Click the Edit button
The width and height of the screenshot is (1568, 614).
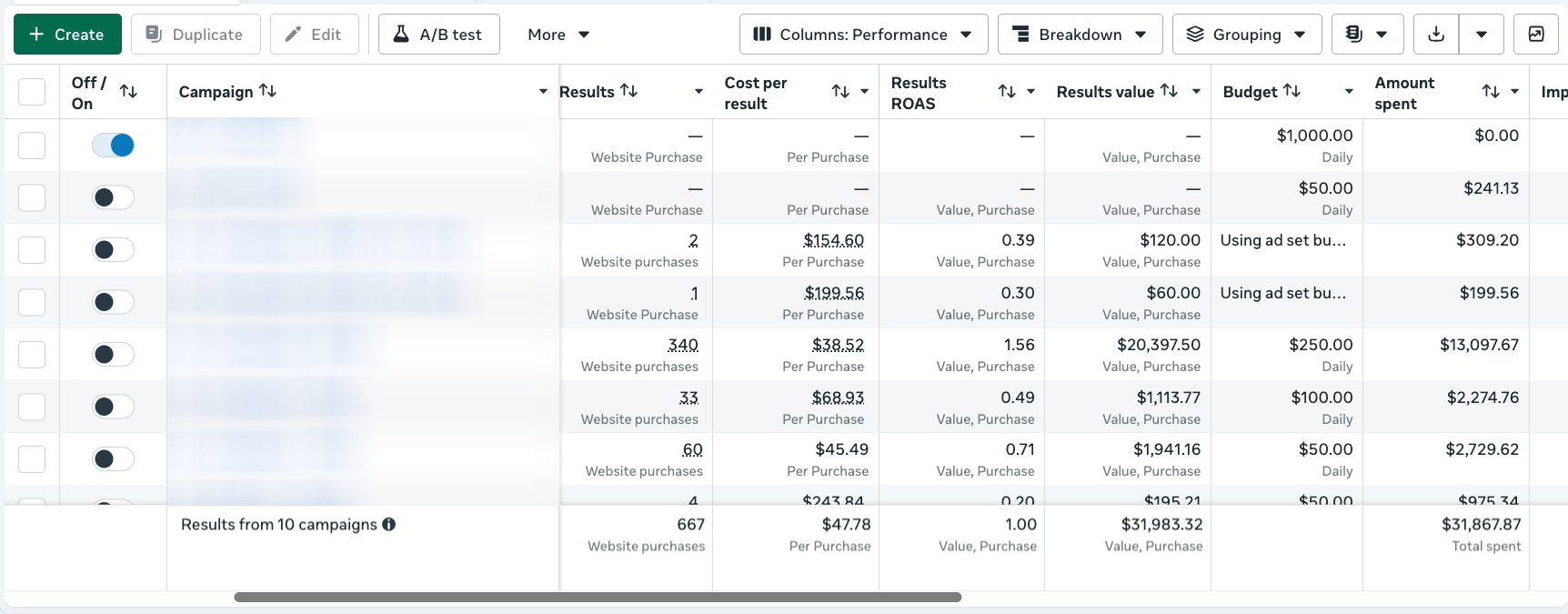point(314,35)
